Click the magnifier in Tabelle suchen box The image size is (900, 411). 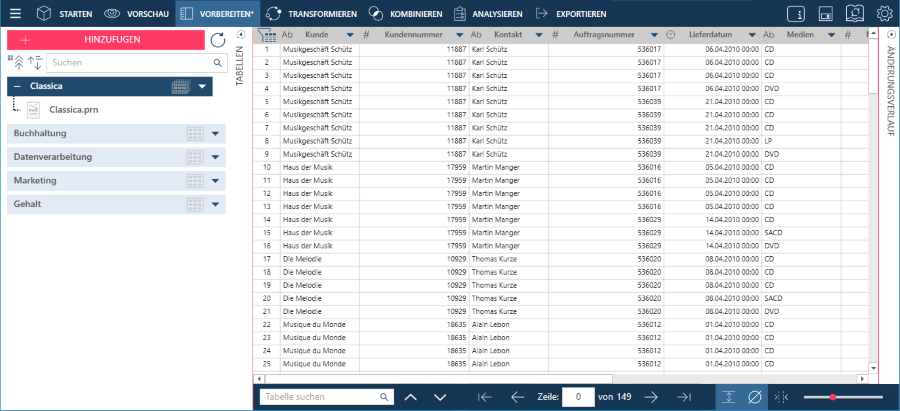[x=384, y=397]
